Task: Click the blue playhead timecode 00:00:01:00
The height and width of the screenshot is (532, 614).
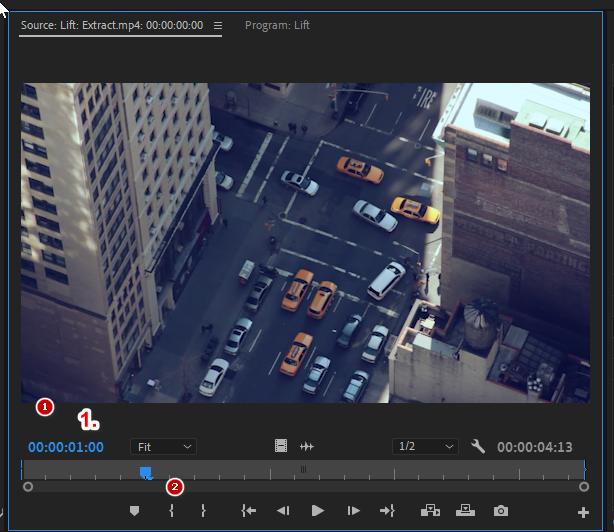Action: pos(66,446)
